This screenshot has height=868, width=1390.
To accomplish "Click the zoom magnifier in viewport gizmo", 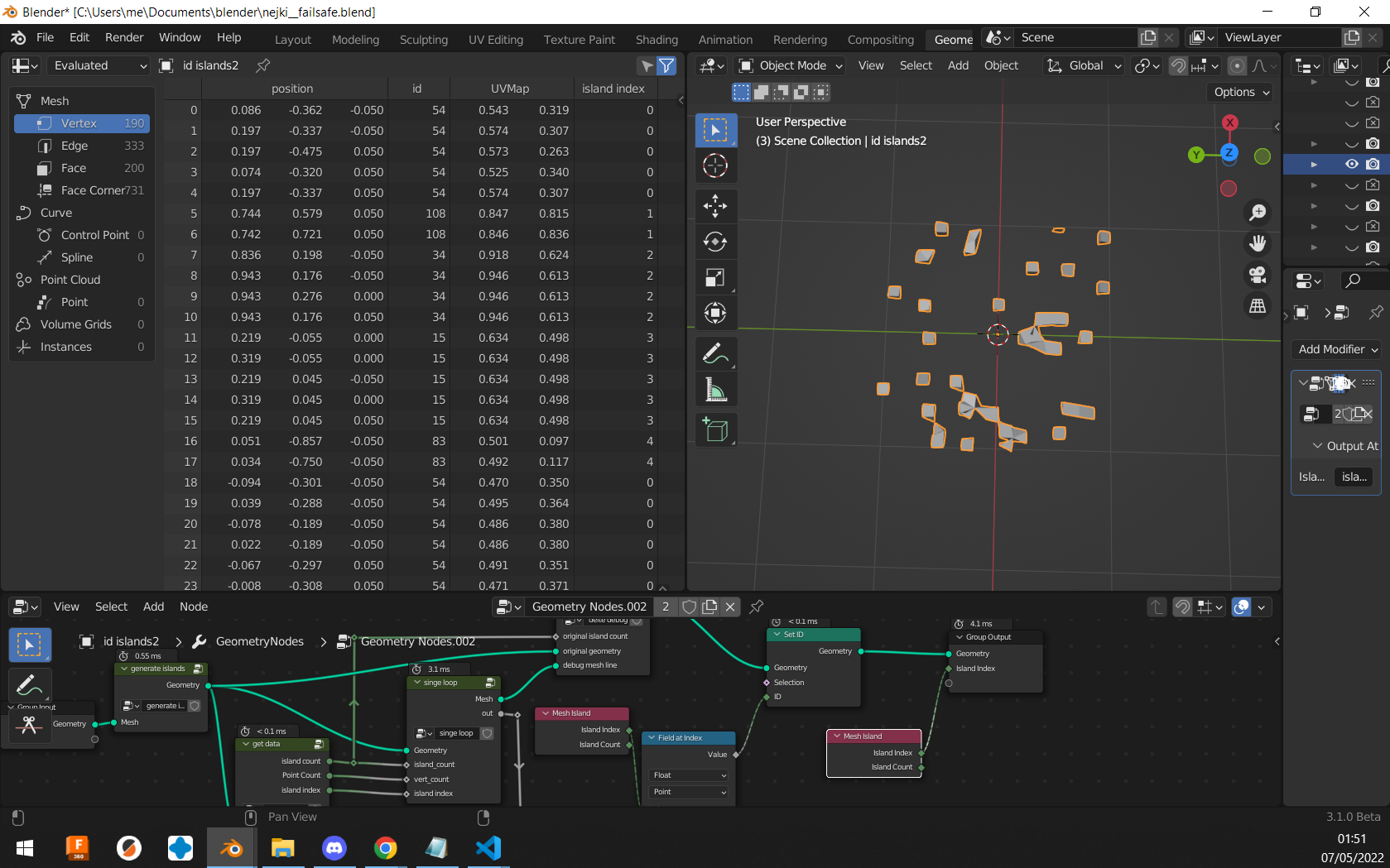I will pos(1258,213).
